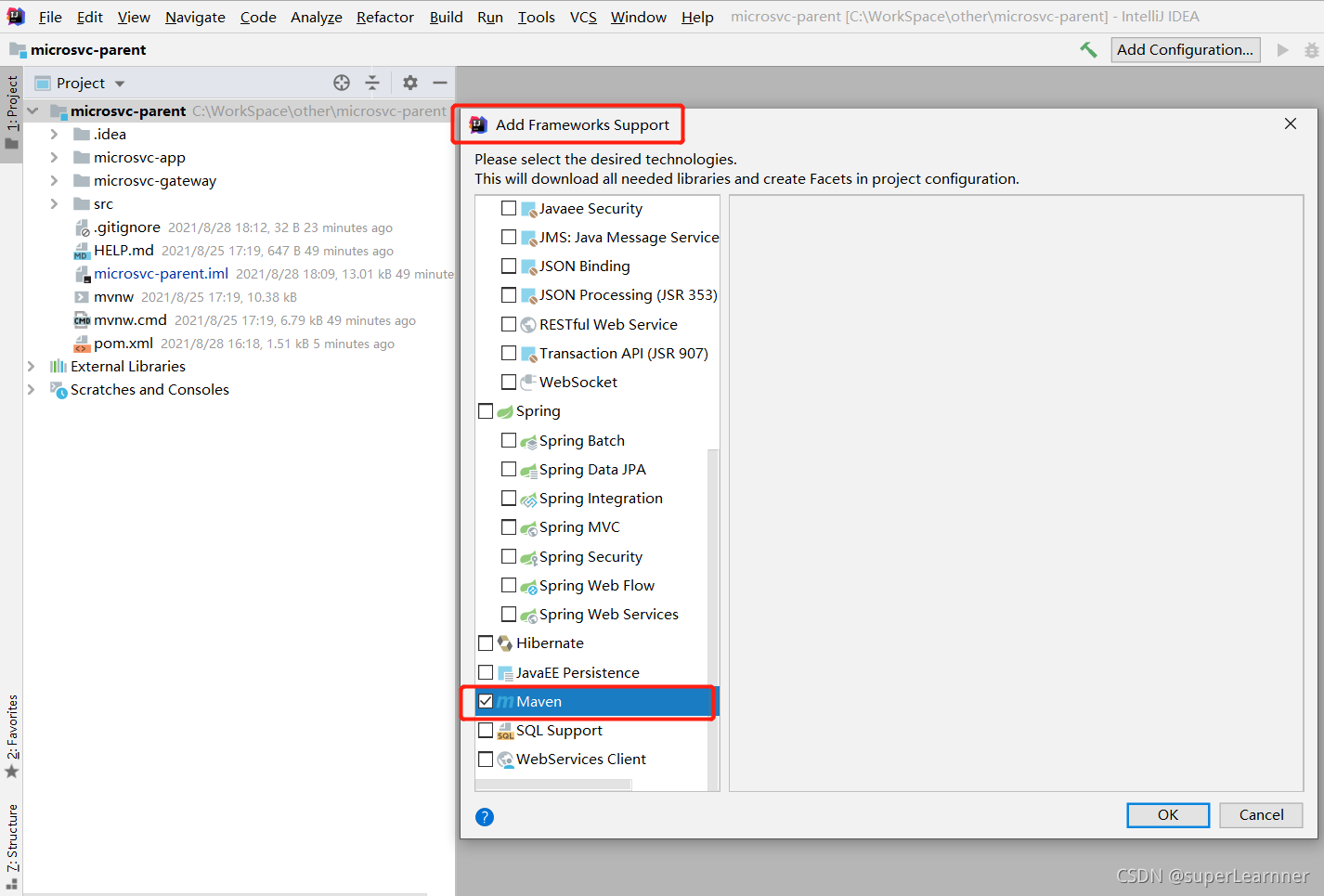
Task: Open the VCS menu
Action: 583,17
